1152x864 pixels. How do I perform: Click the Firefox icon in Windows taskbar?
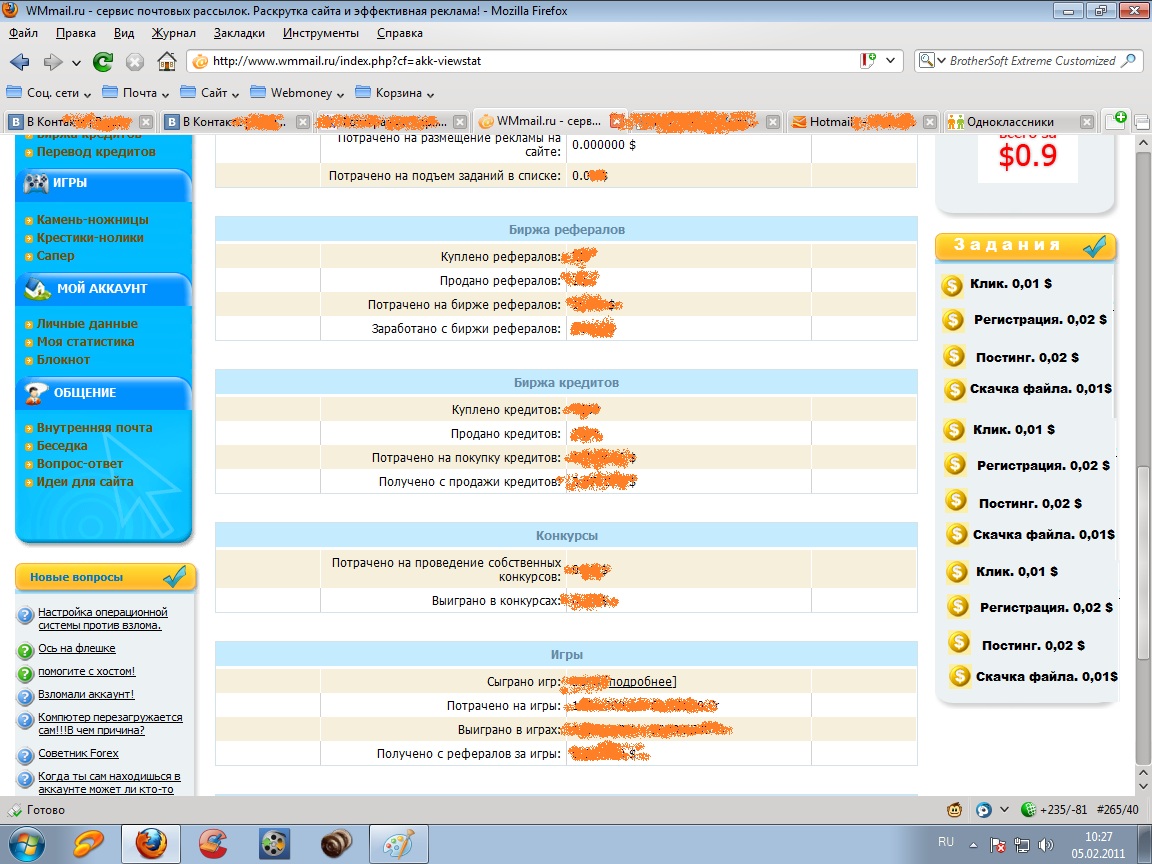coord(151,843)
